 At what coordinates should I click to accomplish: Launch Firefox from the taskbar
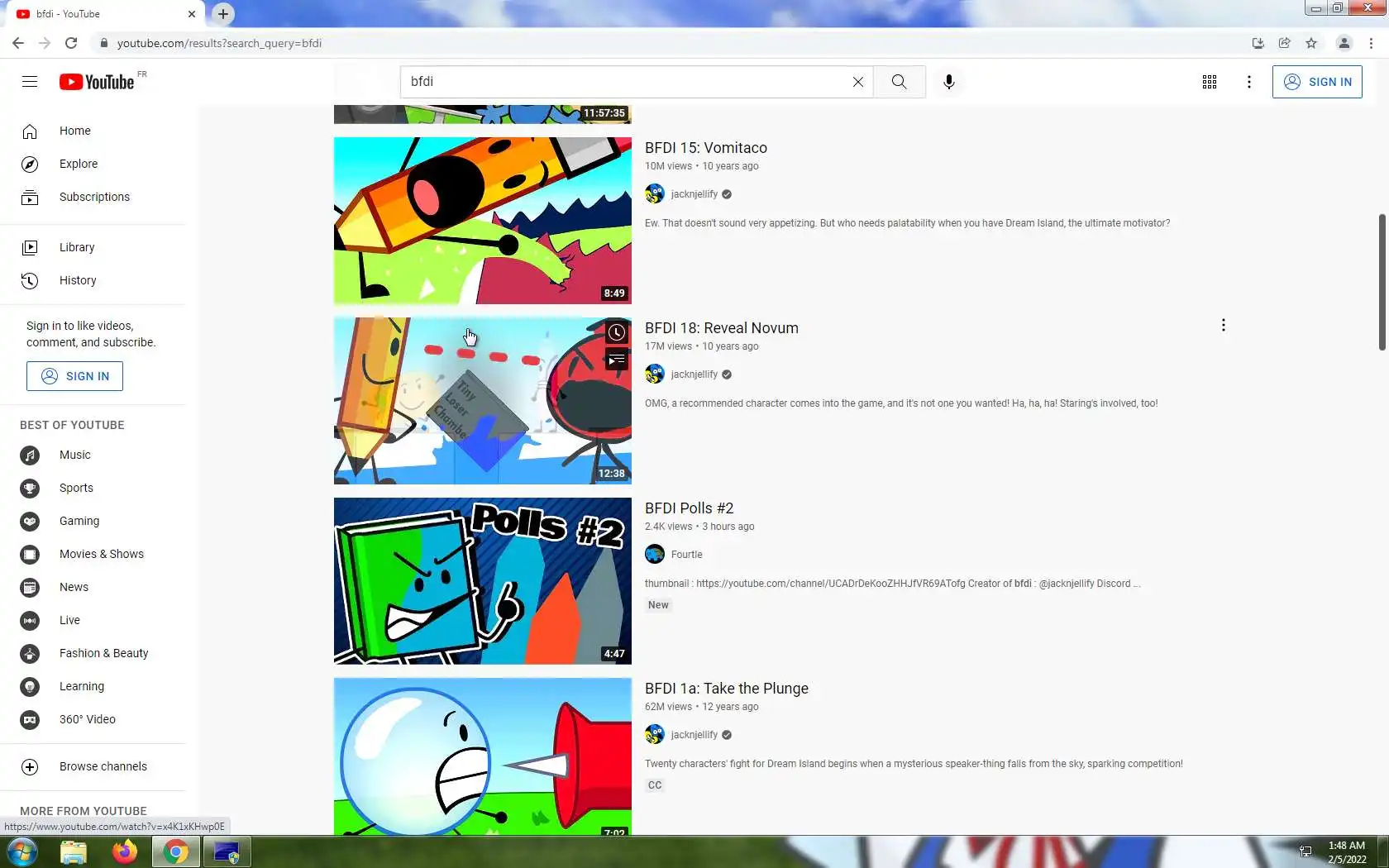[125, 851]
